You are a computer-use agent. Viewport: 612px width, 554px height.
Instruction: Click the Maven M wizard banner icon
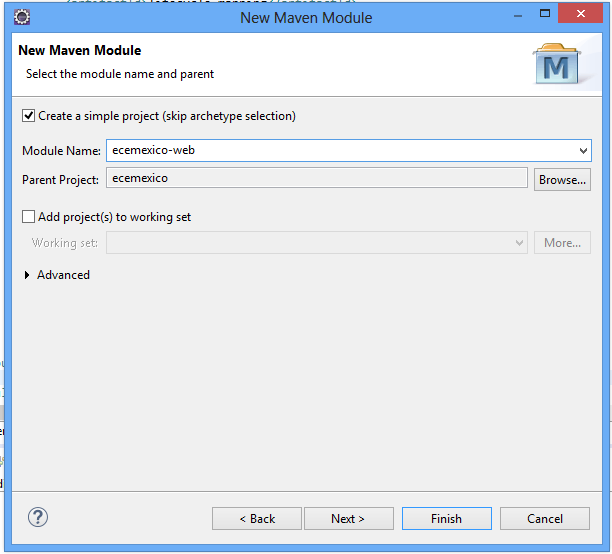[557, 64]
